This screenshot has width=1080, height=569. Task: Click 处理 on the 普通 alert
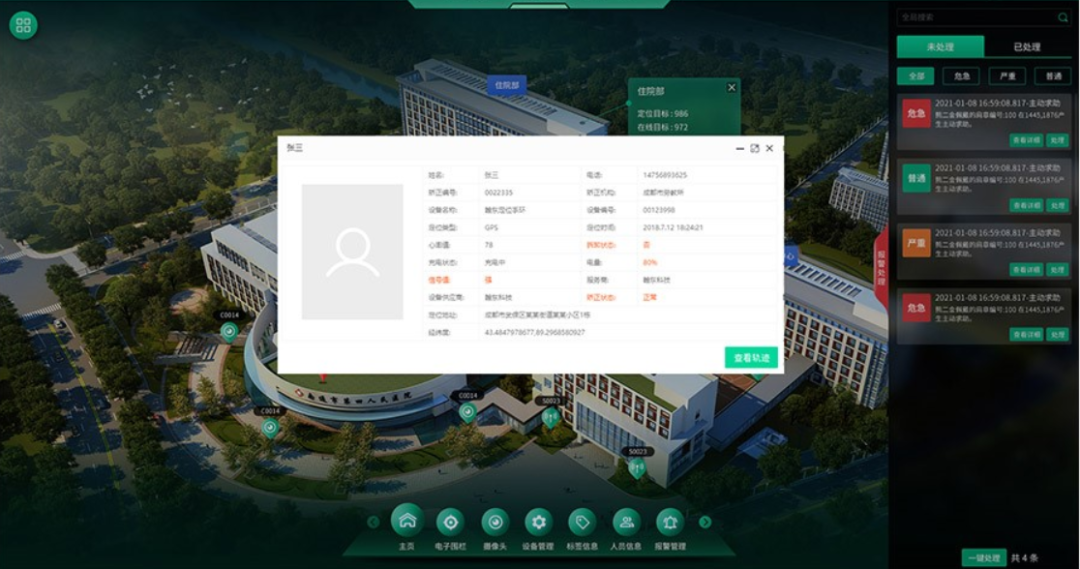[1057, 205]
